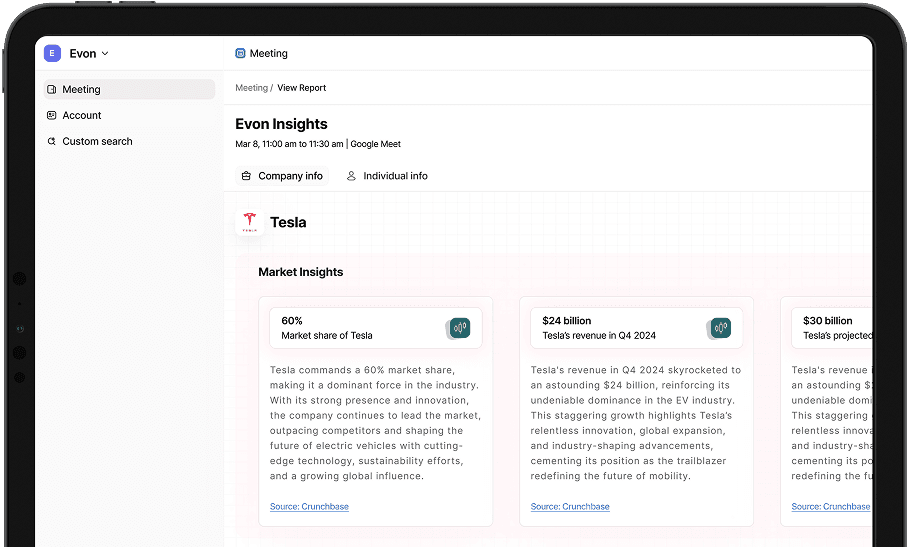Viewport: 907px width, 547px height.
Task: Click the Meeting title in the top header
Action: pos(268,53)
